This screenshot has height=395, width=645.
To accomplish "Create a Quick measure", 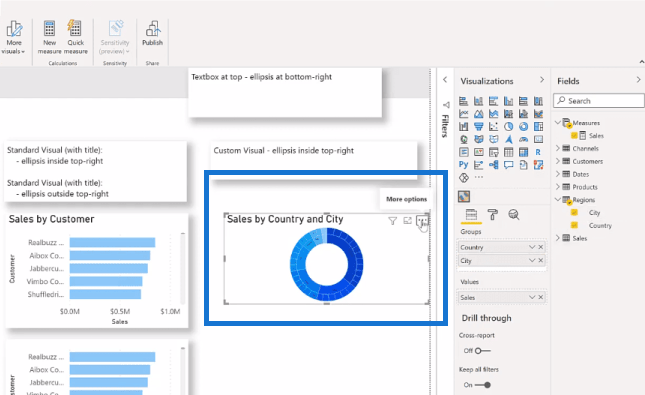I will [x=75, y=37].
